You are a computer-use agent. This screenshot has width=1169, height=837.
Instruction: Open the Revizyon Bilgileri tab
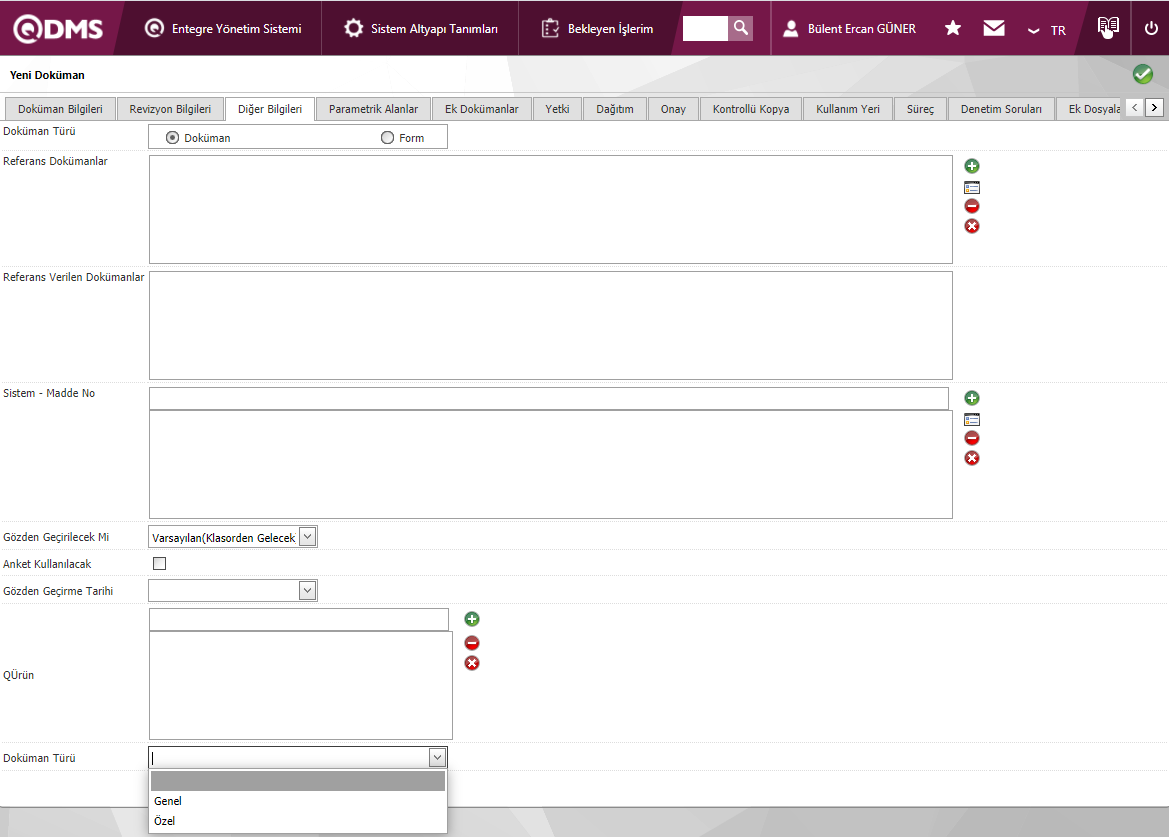pos(170,109)
